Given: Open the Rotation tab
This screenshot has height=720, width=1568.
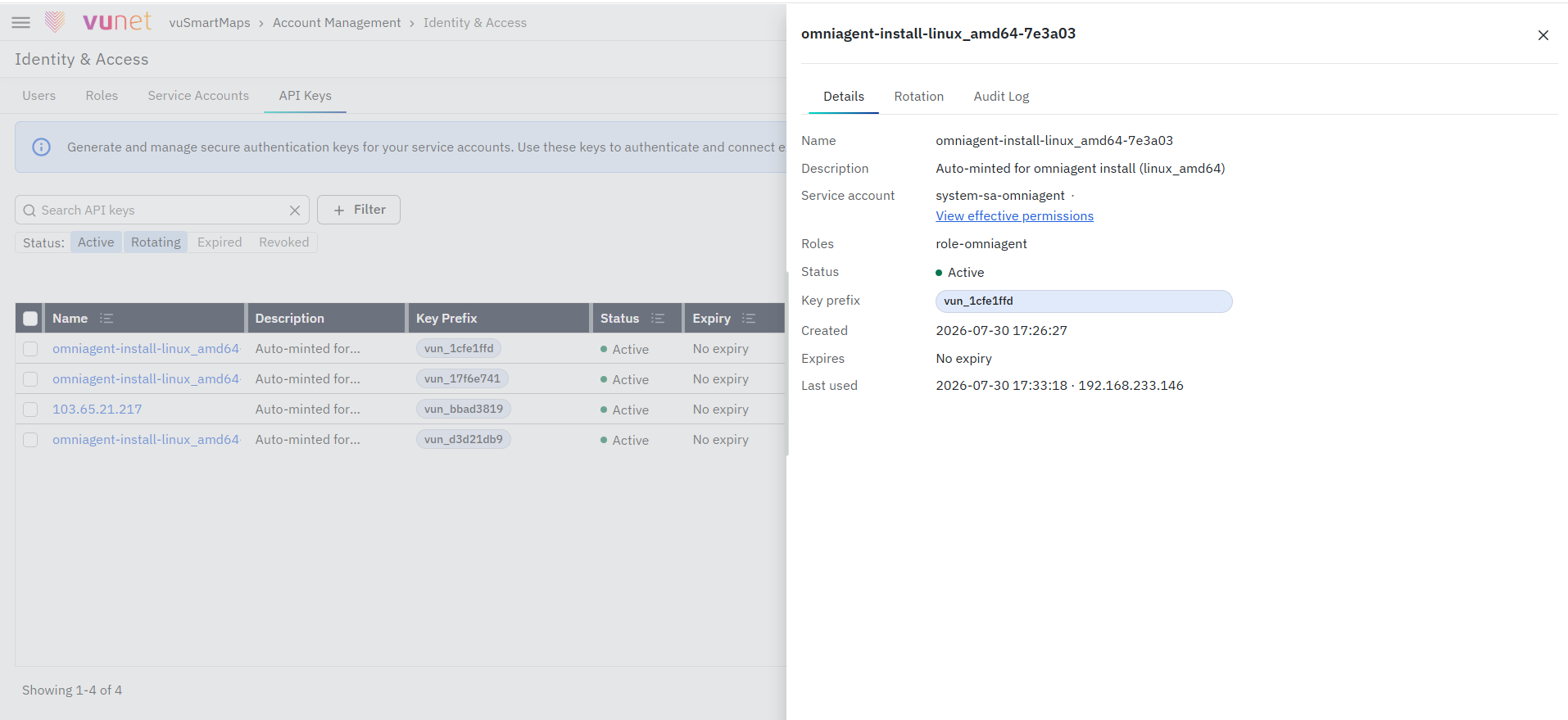Looking at the screenshot, I should coord(919,97).
